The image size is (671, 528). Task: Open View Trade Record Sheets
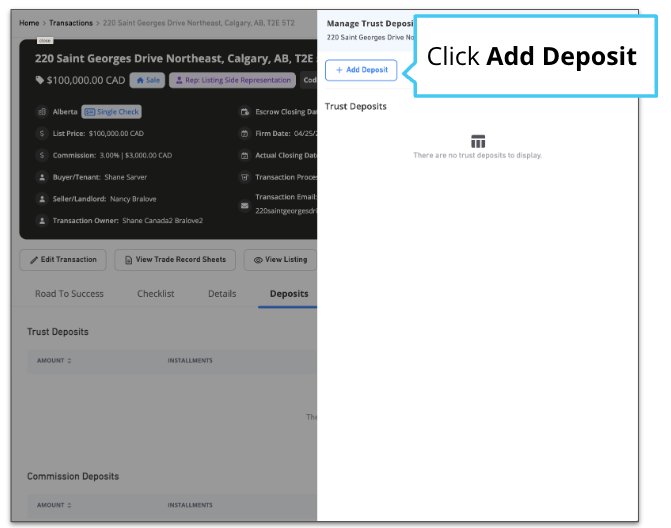point(175,260)
